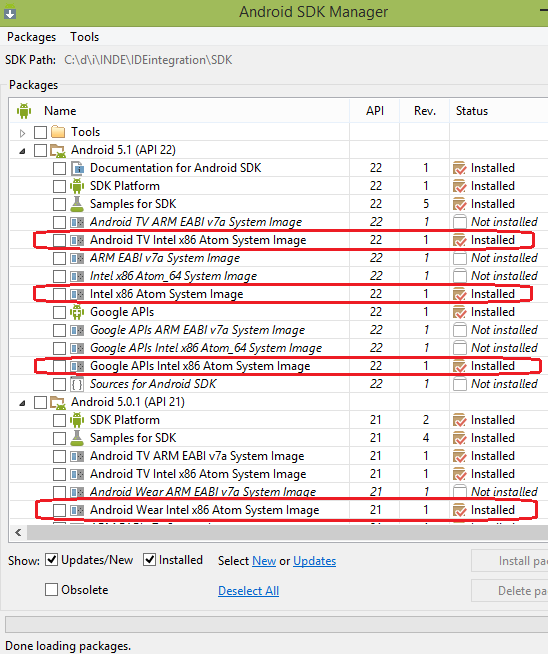Toggle the Installed show checkbox
548x654 pixels.
(149, 560)
